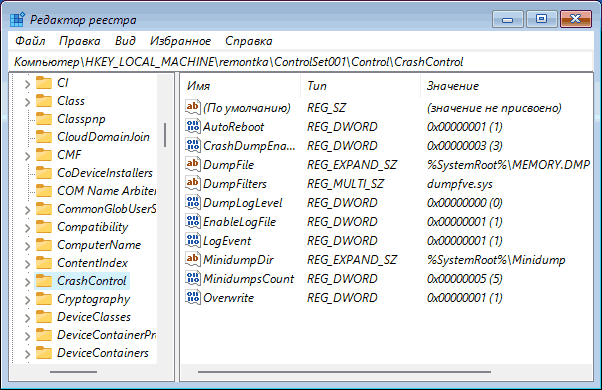Click the MinidumpDir string icon
Viewport: 602px width, 390px height.
[192, 259]
